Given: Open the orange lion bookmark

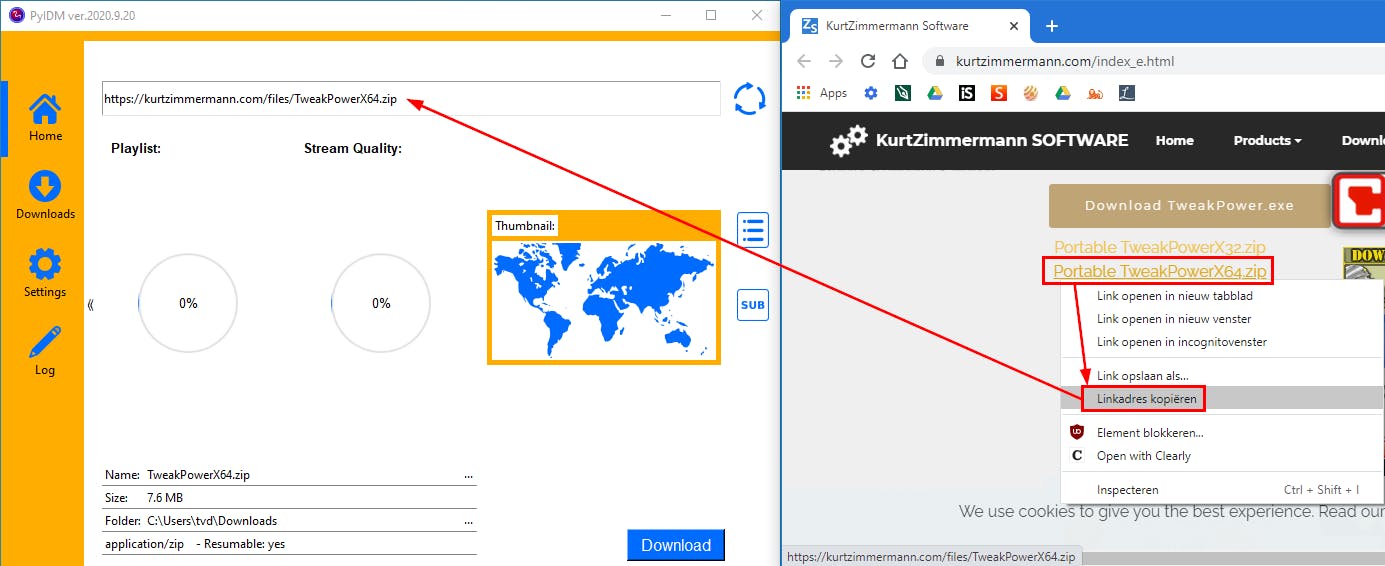Looking at the screenshot, I should (x=1095, y=93).
